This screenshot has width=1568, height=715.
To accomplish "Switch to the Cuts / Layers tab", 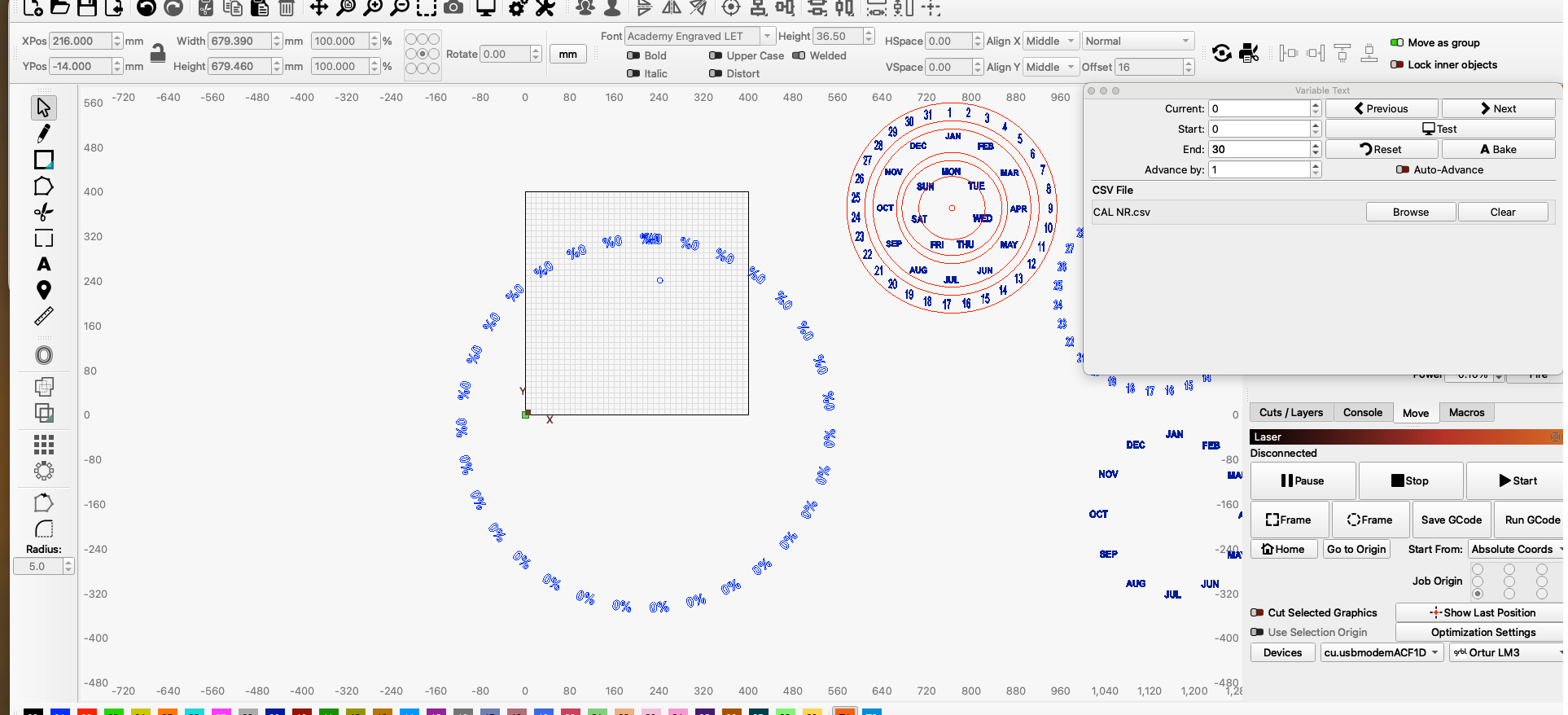I will click(x=1290, y=412).
